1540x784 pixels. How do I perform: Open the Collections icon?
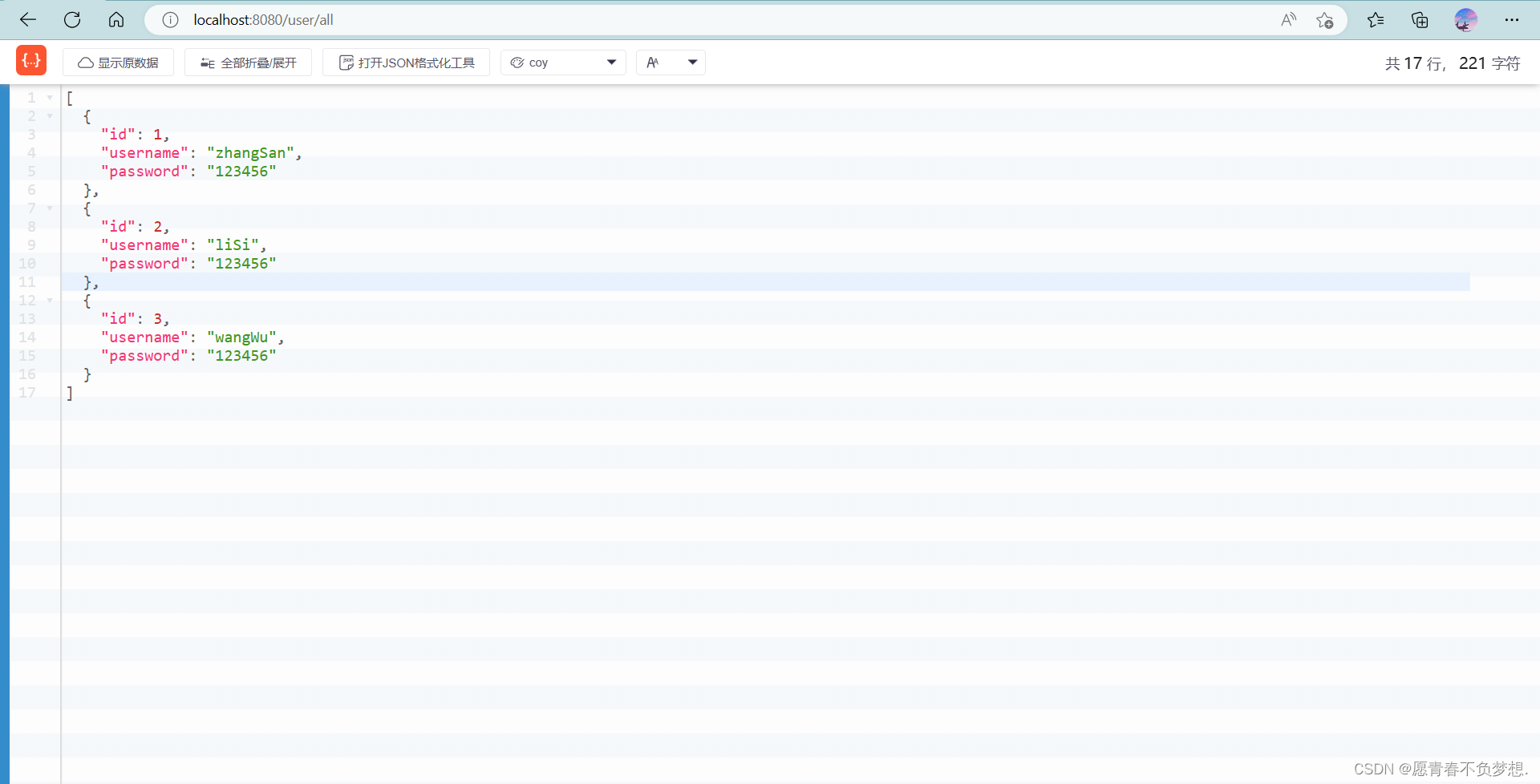pyautogui.click(x=1420, y=20)
